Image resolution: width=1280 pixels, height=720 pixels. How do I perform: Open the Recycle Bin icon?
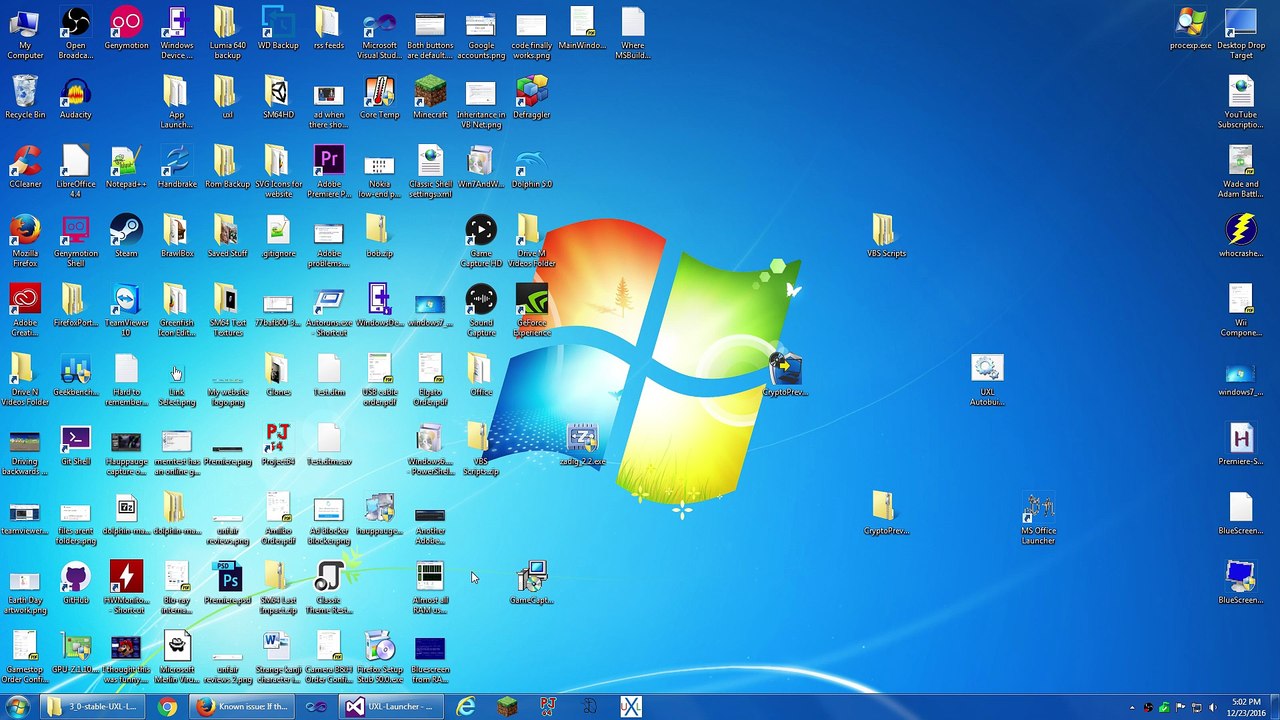pyautogui.click(x=25, y=98)
